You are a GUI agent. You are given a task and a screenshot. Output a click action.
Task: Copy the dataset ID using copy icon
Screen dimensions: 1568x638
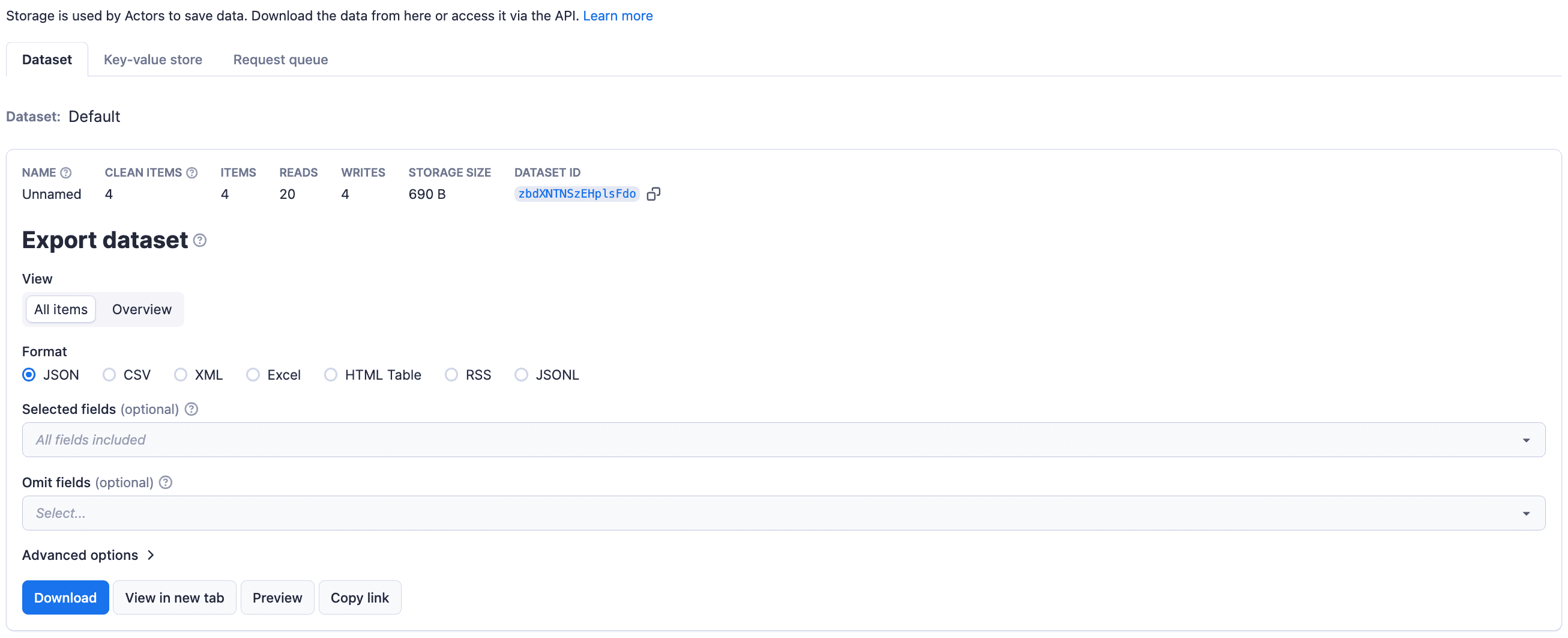[654, 193]
